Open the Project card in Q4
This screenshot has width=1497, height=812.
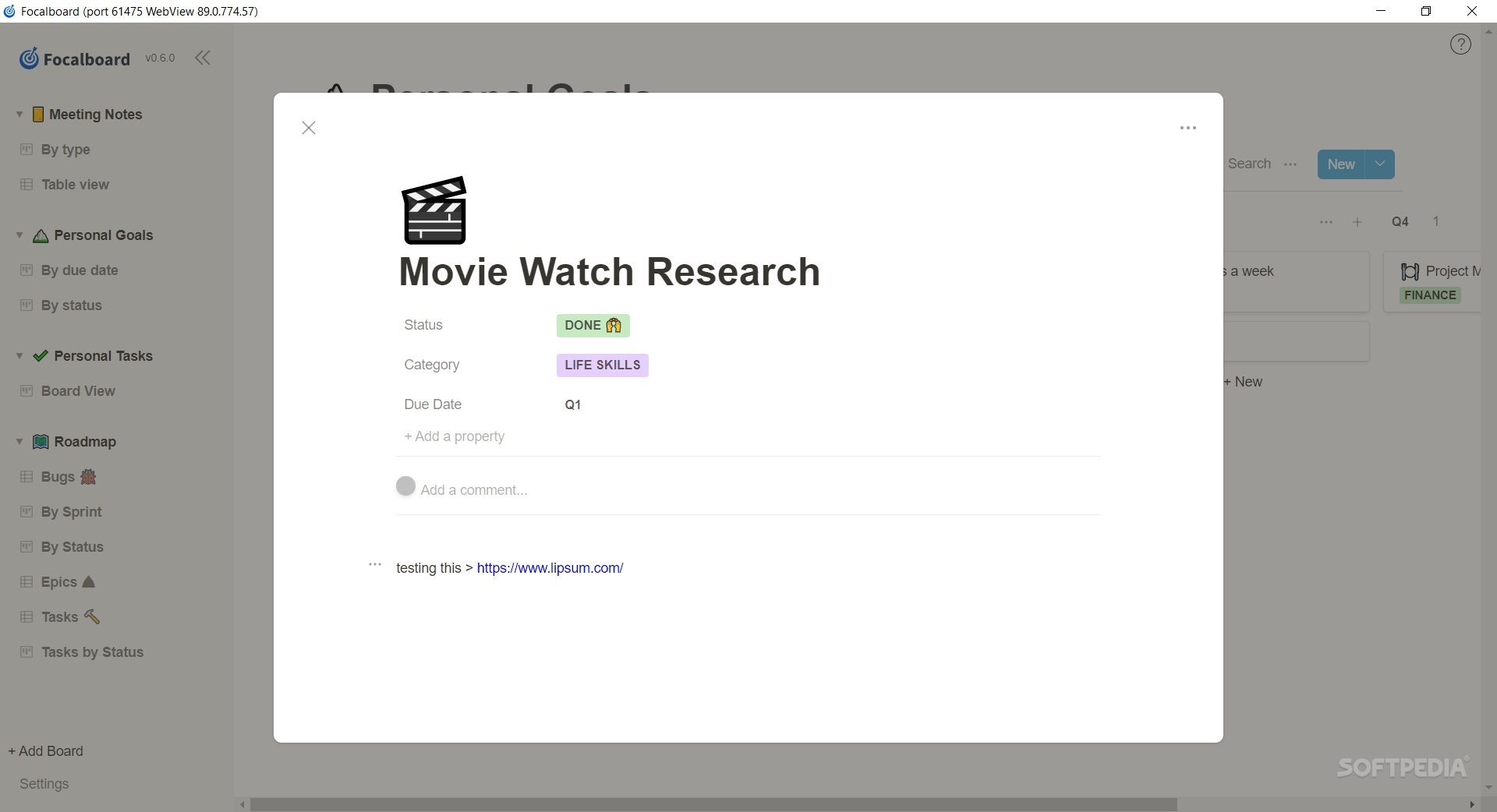[1432, 282]
